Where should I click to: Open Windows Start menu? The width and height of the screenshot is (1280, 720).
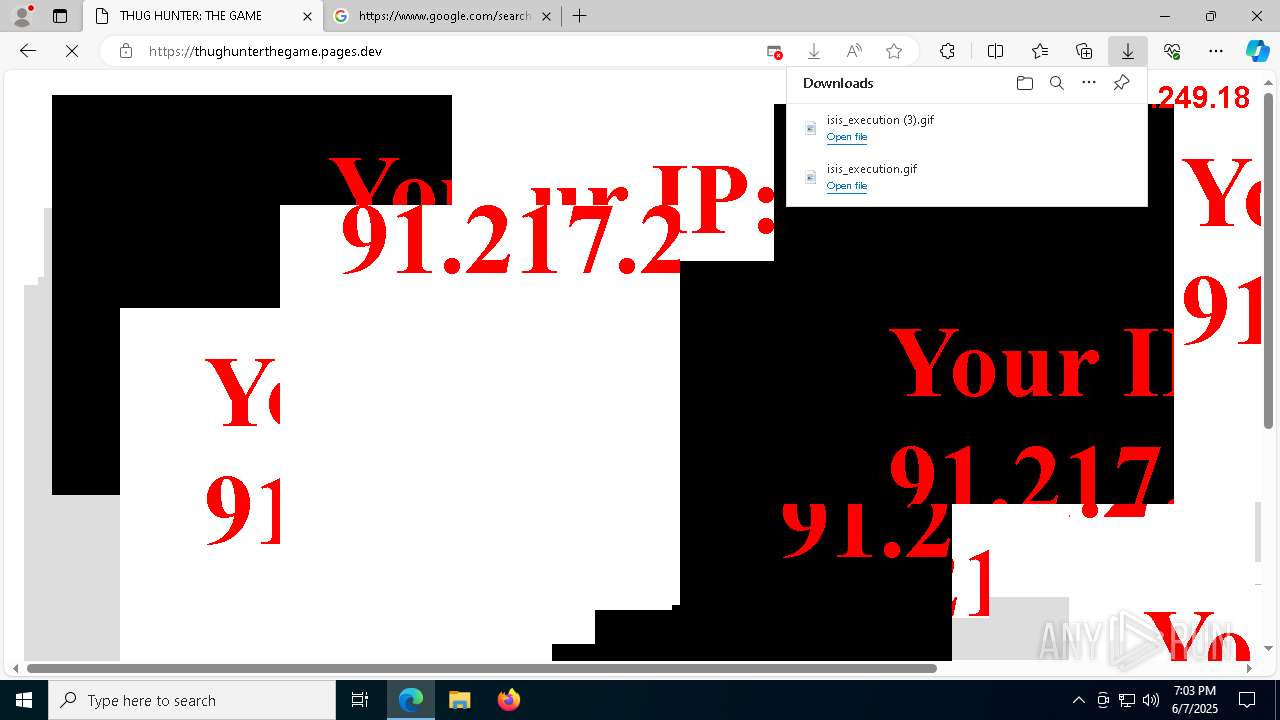24,700
